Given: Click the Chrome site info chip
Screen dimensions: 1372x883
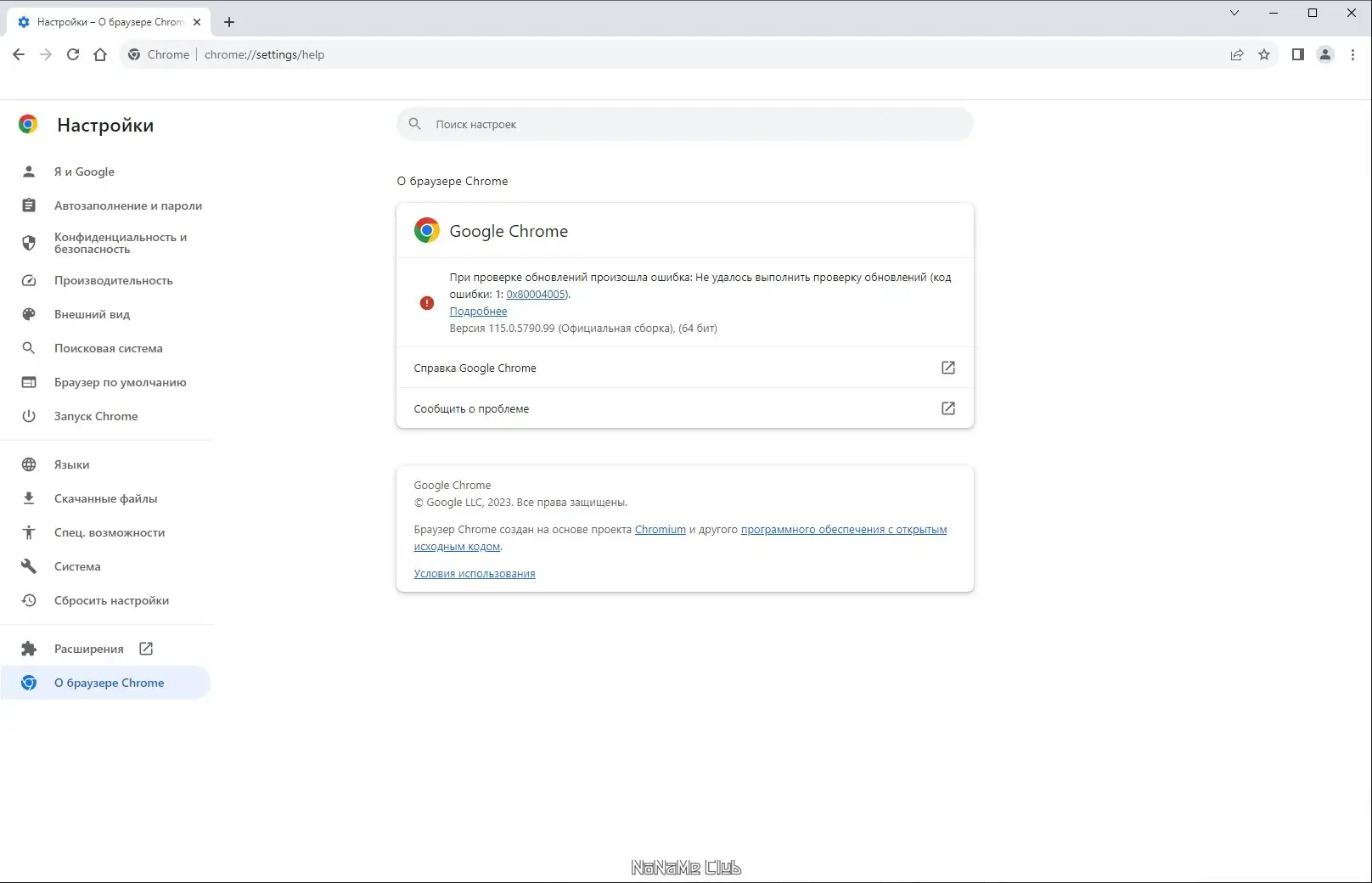Looking at the screenshot, I should (x=159, y=54).
